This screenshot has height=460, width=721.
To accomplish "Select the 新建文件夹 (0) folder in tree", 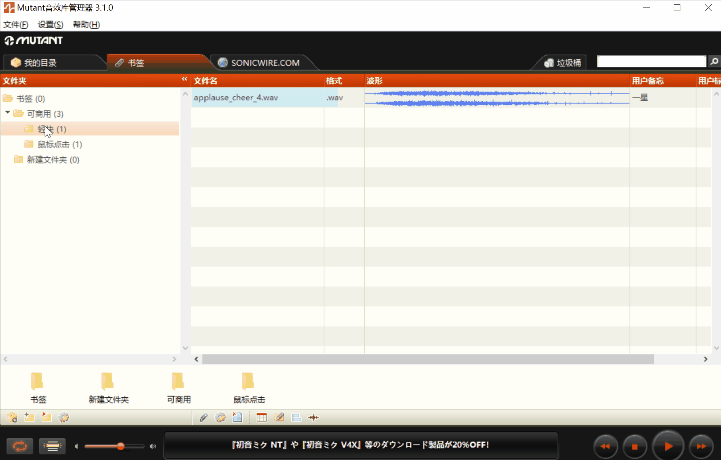I will click(53, 160).
